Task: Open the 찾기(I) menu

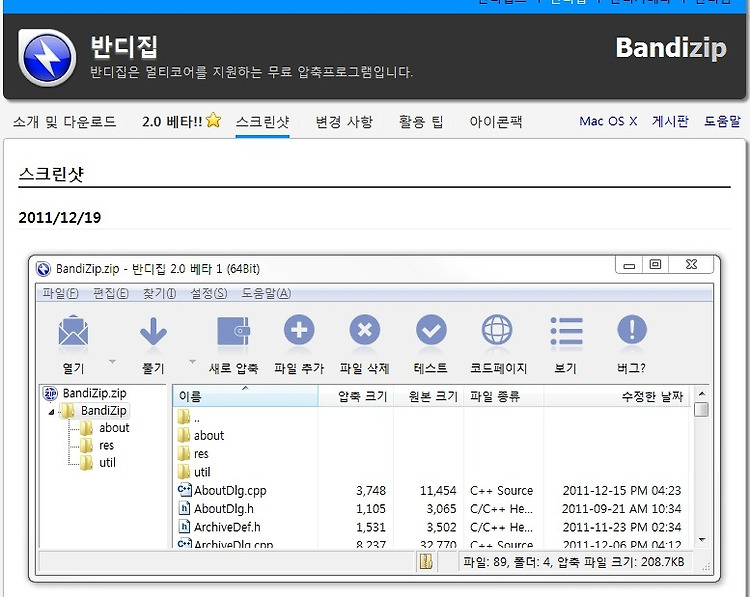Action: click(159, 293)
